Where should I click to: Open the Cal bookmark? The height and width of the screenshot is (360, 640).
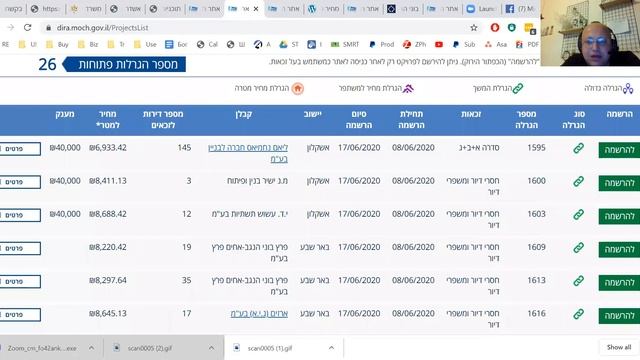(207, 44)
